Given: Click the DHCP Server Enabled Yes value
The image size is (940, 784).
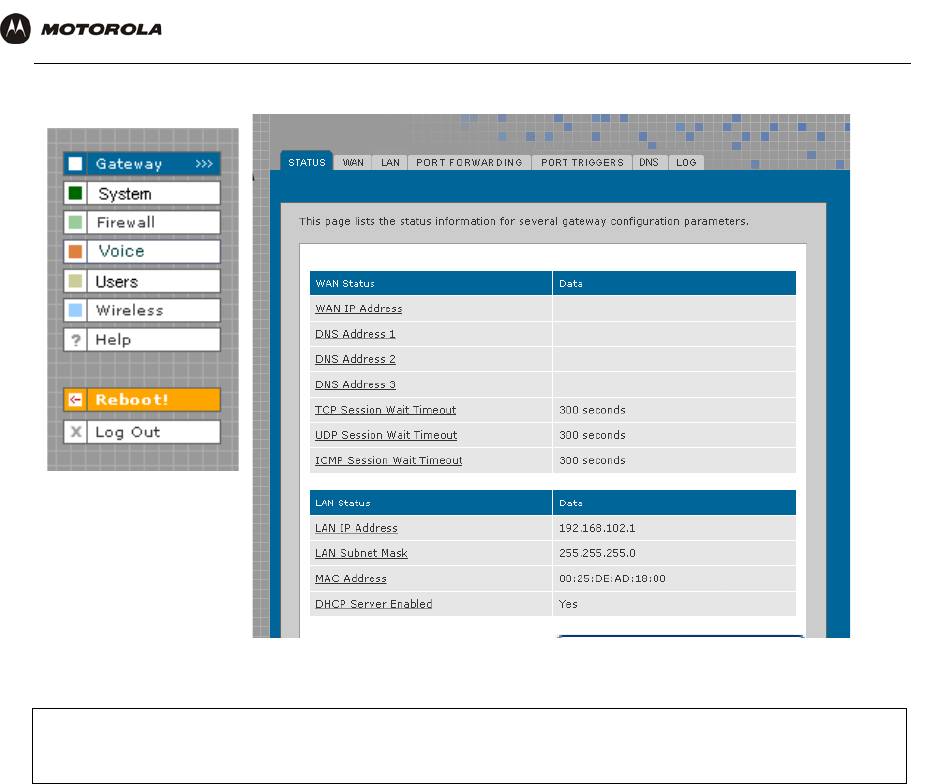Looking at the screenshot, I should click(x=568, y=604).
